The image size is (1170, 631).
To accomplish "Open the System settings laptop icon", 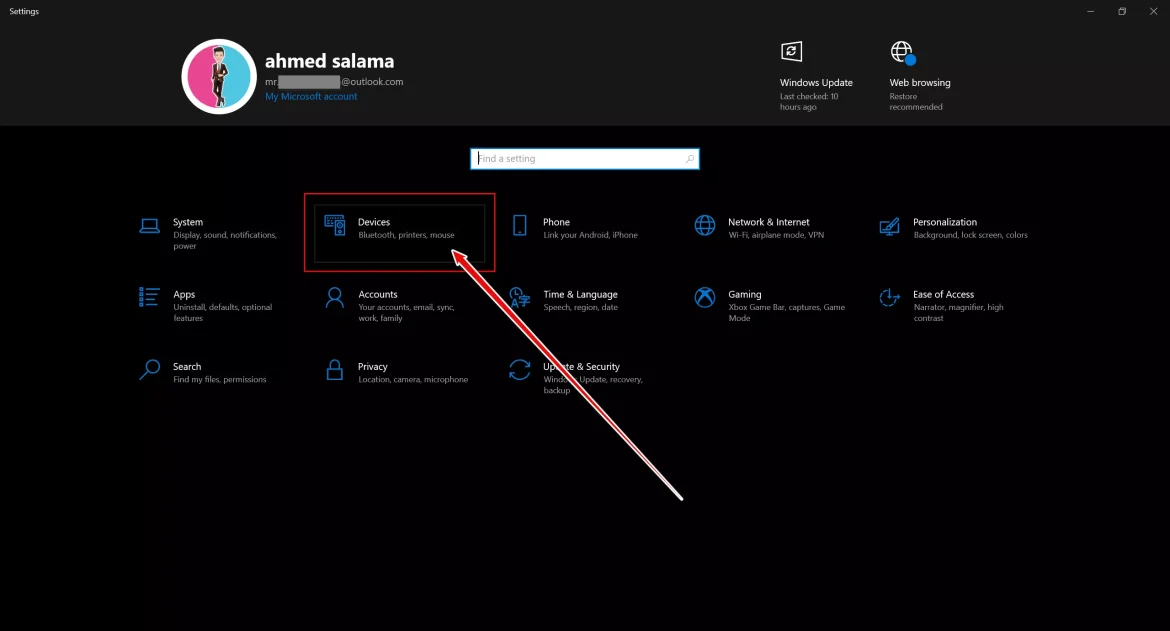I will coord(149,226).
